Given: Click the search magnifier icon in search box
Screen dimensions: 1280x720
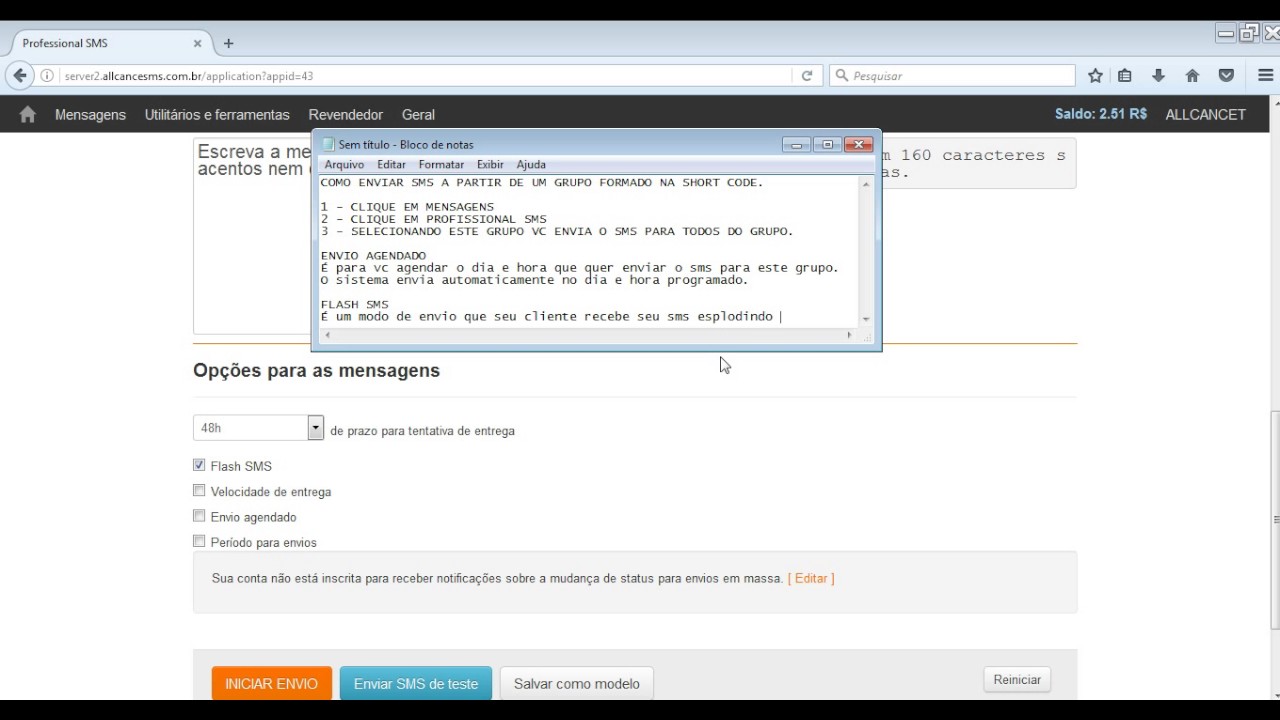Looking at the screenshot, I should coord(842,76).
